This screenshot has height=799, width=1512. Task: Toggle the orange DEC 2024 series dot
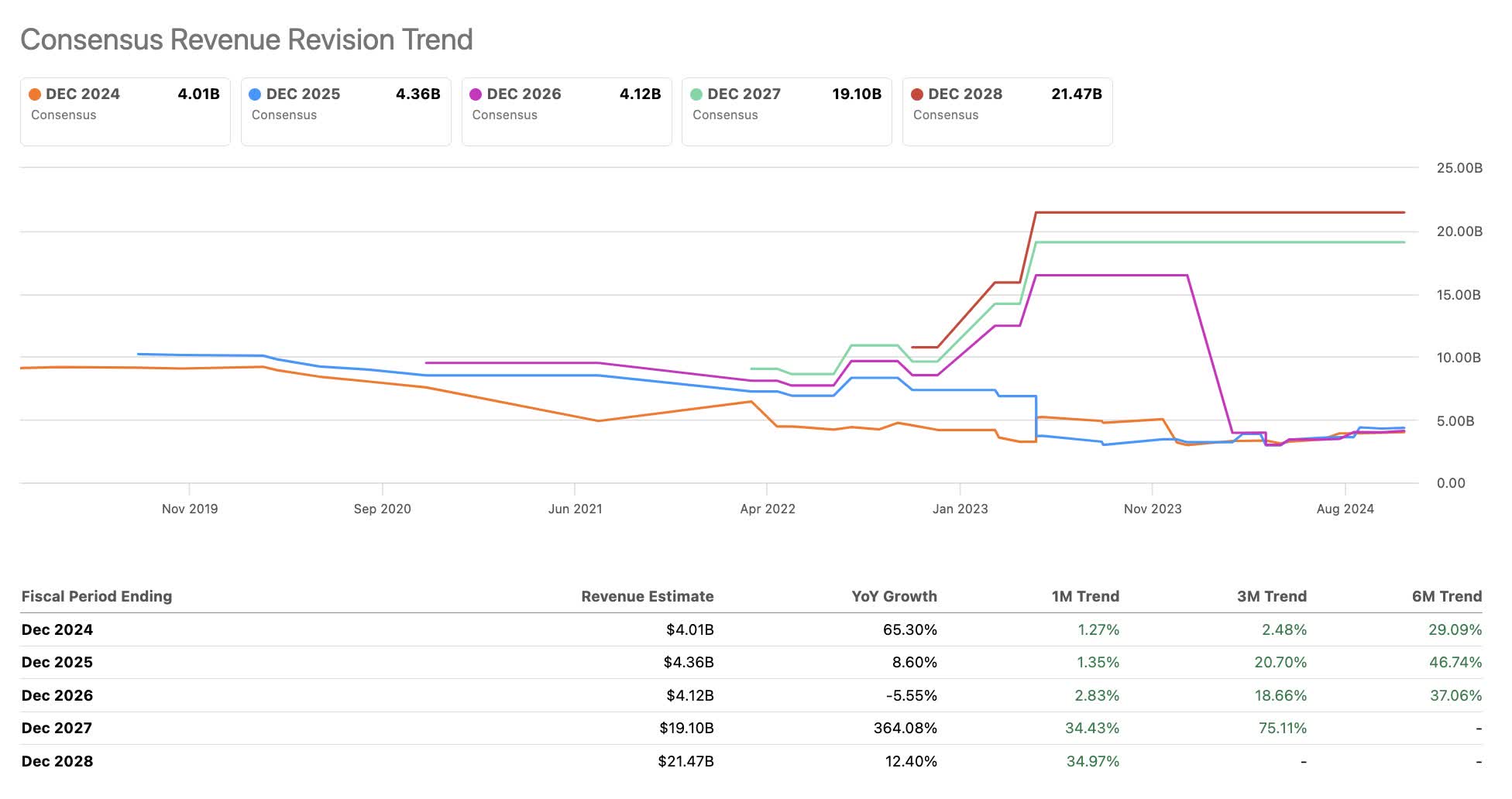[36, 94]
